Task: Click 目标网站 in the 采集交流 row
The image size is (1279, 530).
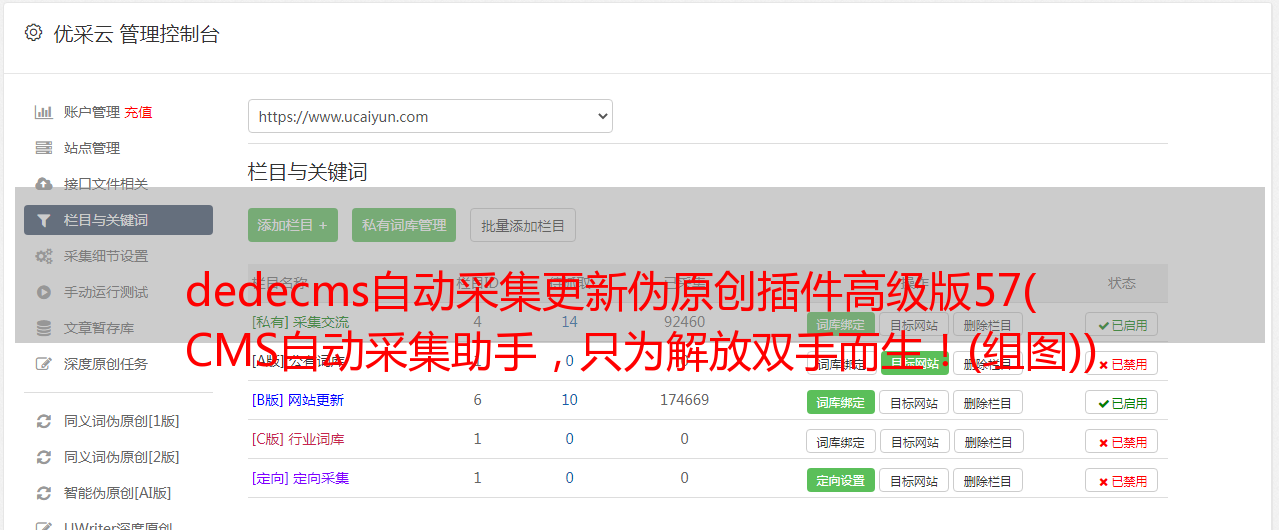Action: tap(914, 324)
